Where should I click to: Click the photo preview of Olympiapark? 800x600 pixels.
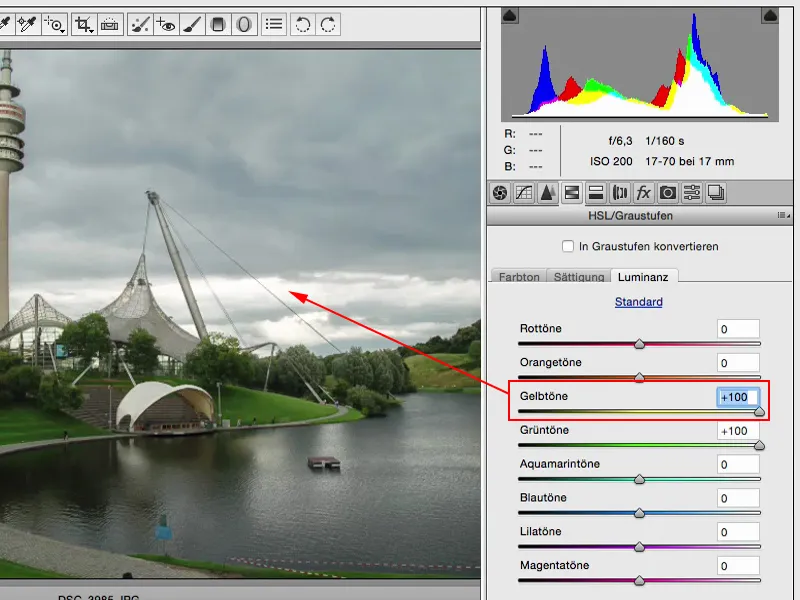(240, 314)
